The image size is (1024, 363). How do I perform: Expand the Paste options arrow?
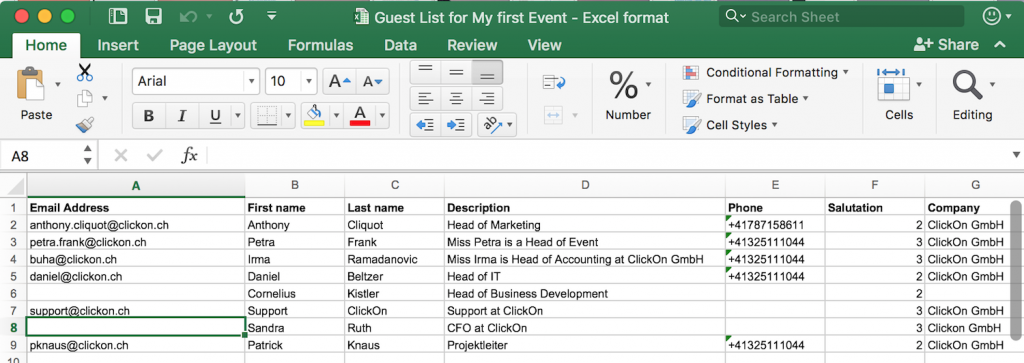(58, 84)
